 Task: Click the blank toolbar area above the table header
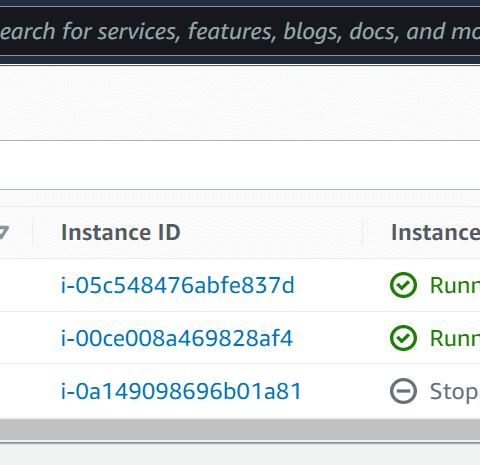pos(240,165)
